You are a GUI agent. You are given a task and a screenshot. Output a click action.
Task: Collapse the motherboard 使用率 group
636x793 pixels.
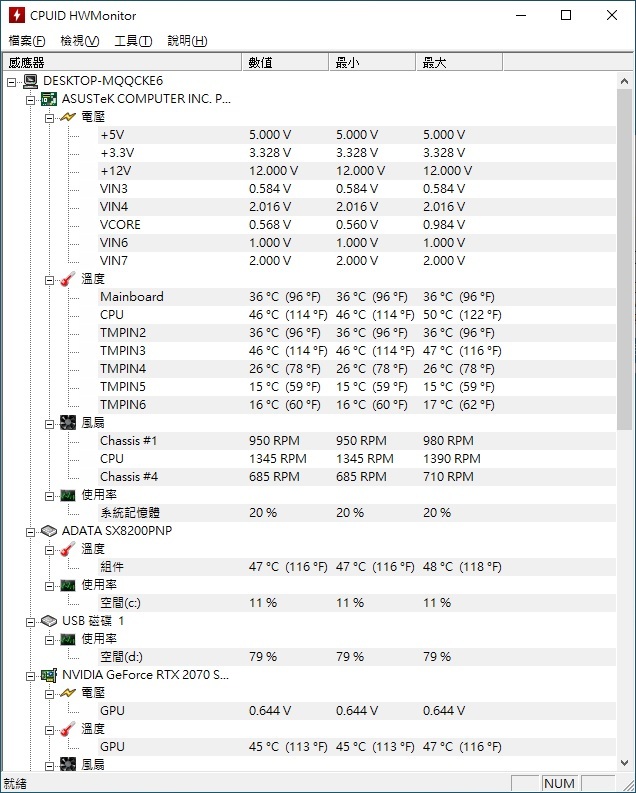(x=49, y=496)
